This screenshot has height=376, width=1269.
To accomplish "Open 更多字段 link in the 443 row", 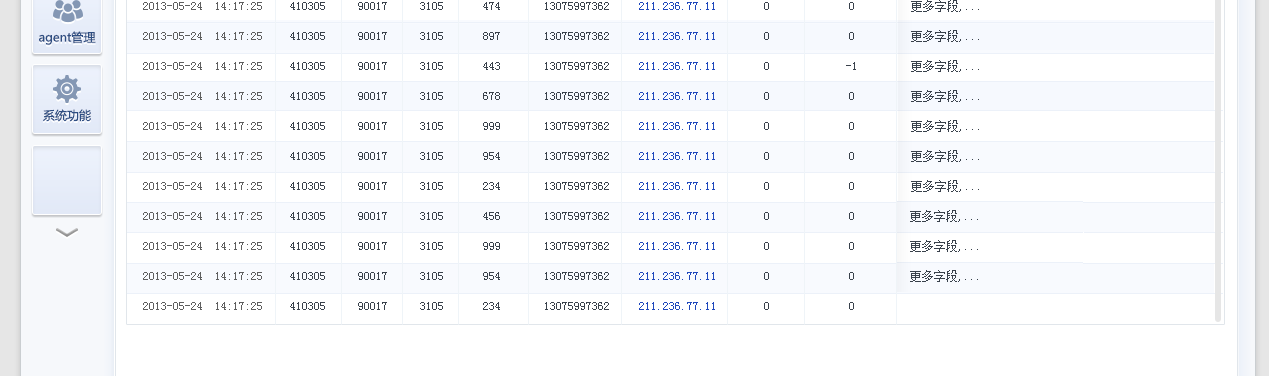I will click(945, 66).
